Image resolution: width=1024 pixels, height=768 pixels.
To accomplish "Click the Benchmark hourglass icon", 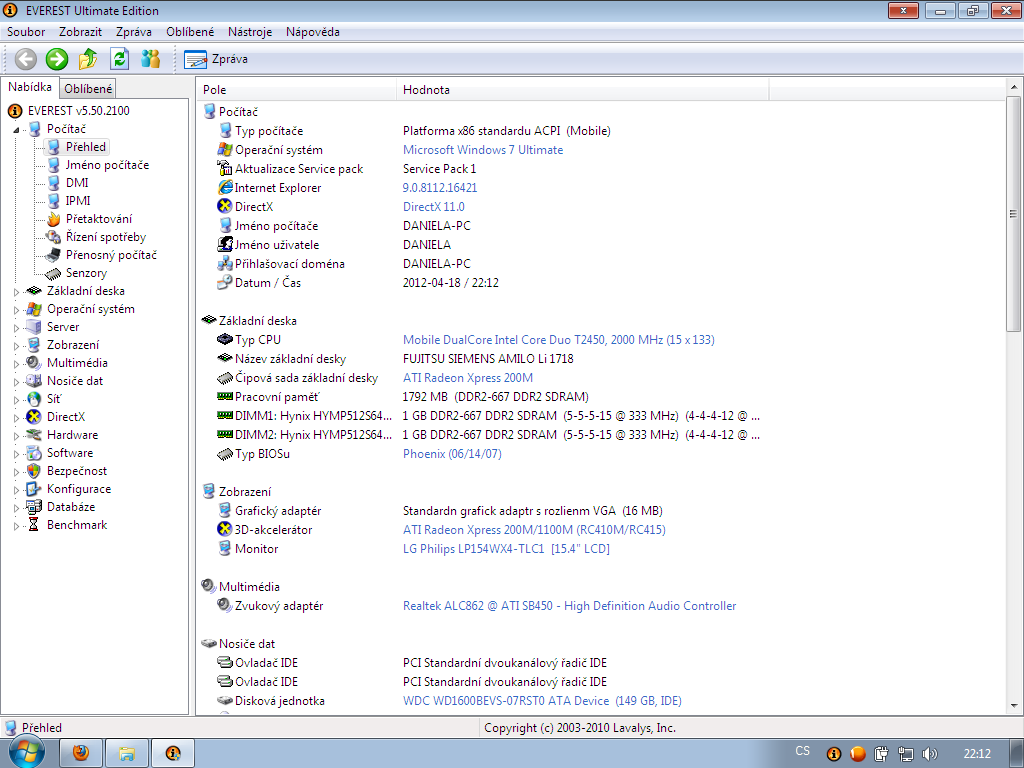I will coord(34,524).
